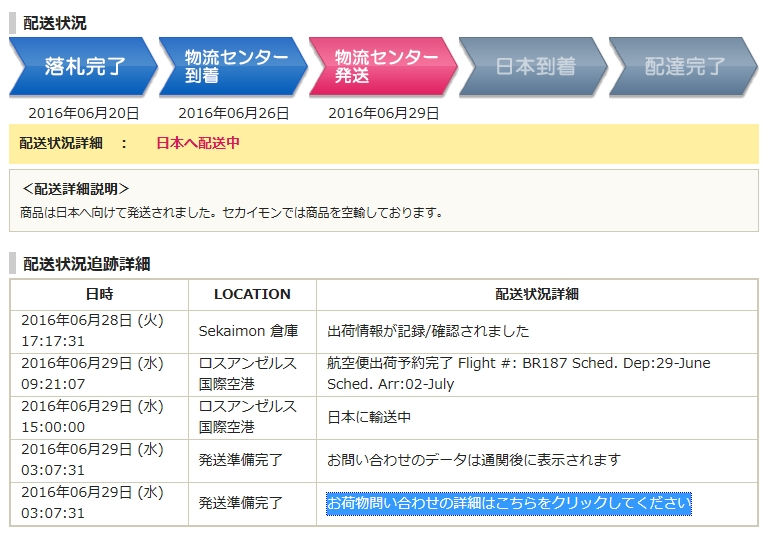Click the 落札完了 progress step
This screenshot has width=771, height=545.
click(83, 66)
